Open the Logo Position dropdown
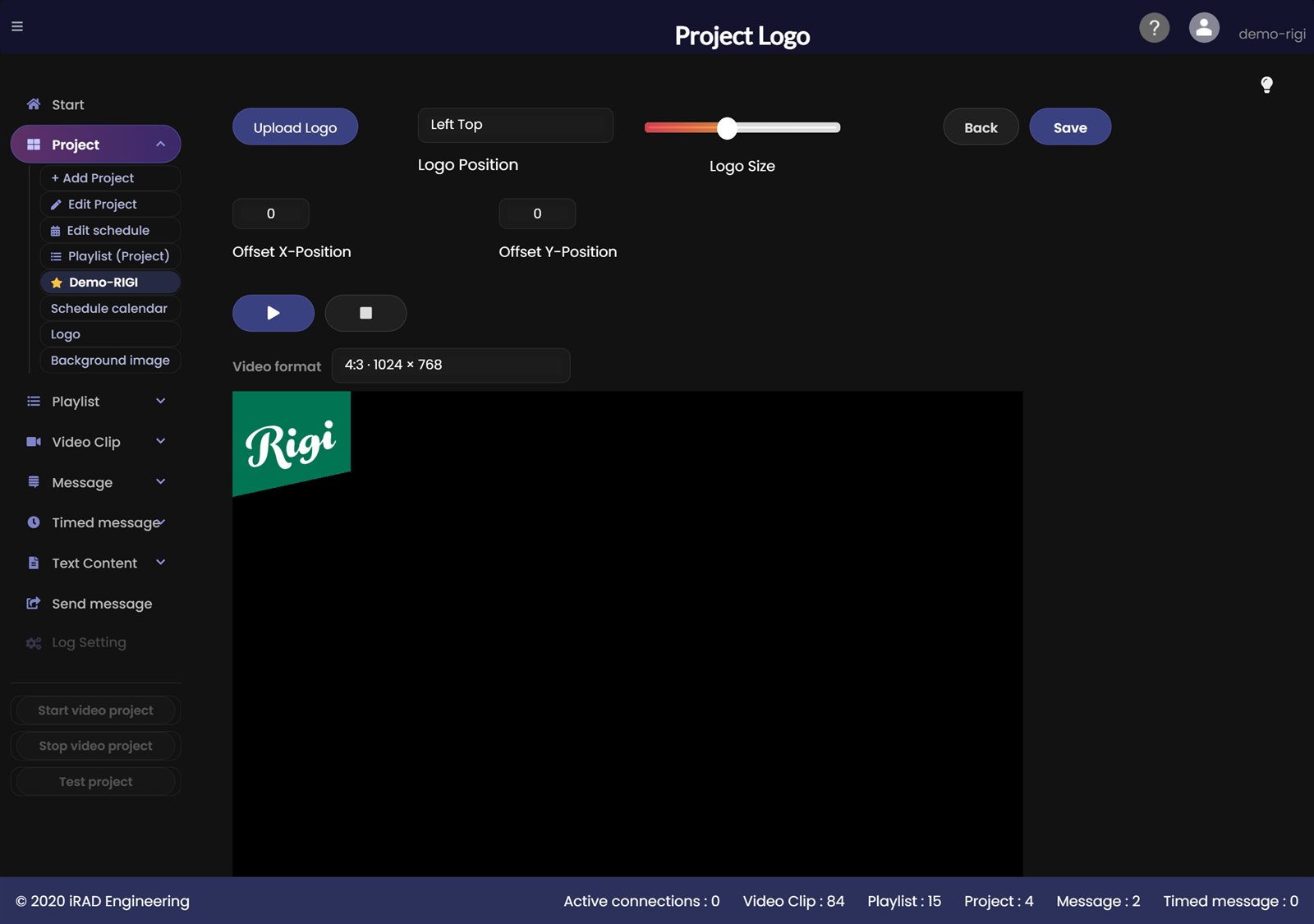Screen dimensions: 1314x924 pos(516,125)
